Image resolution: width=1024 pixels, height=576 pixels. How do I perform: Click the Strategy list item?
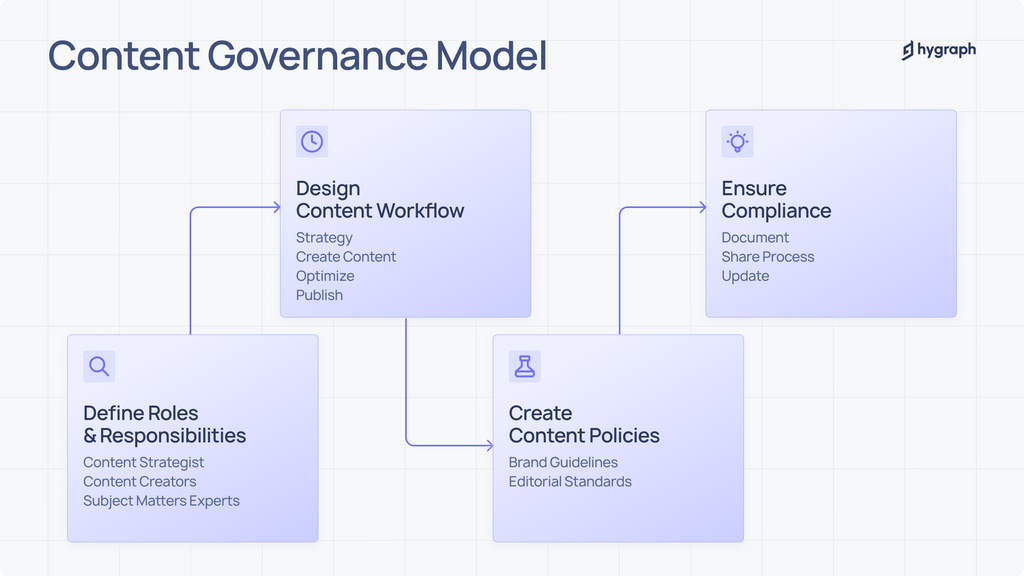point(324,237)
